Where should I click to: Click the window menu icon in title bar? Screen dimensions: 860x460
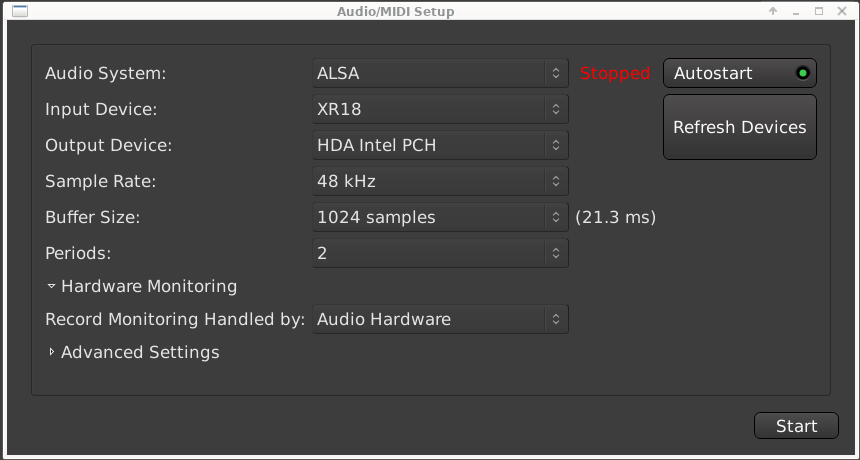pyautogui.click(x=18, y=11)
